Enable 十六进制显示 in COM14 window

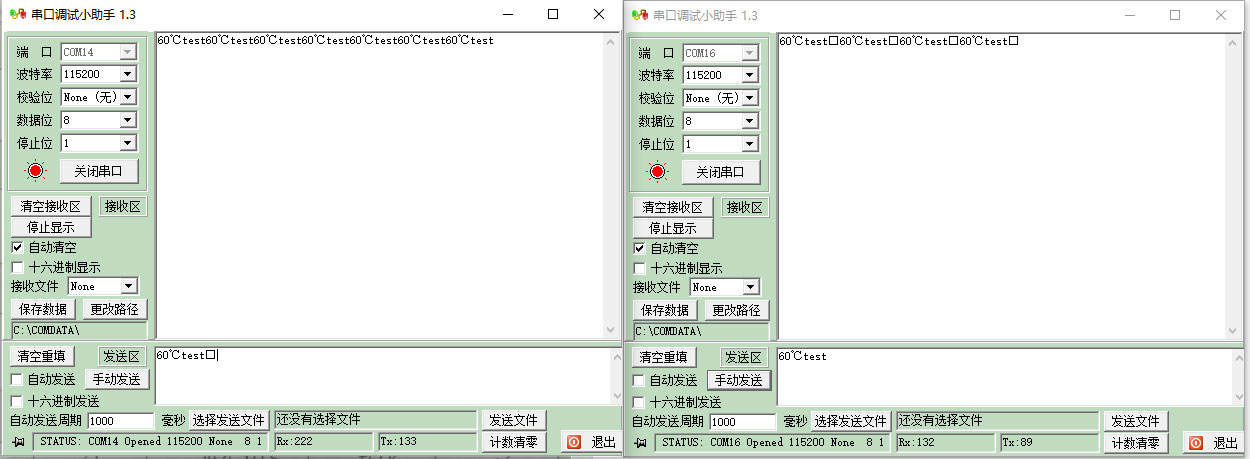point(17,267)
